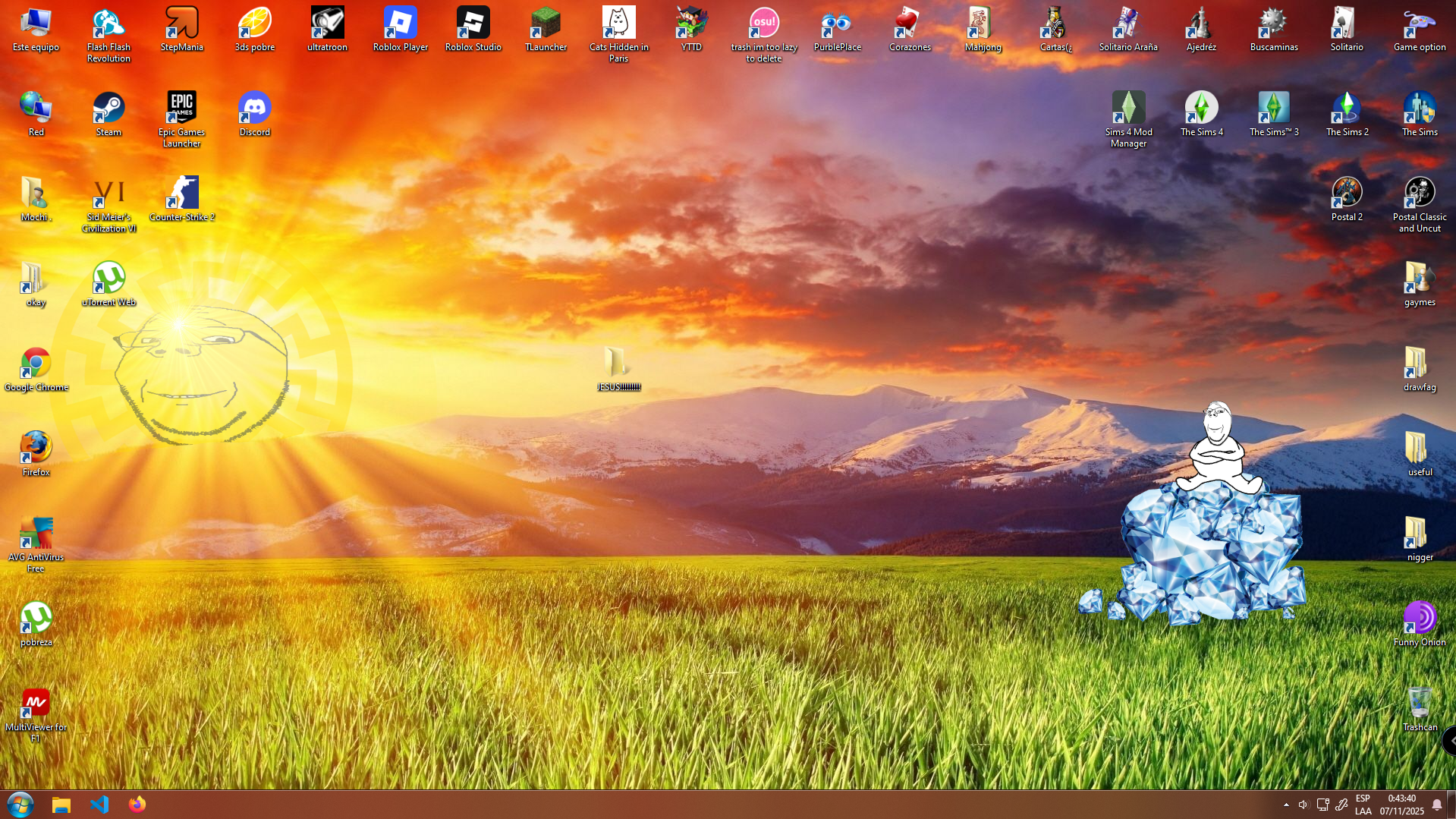Open the volume control in system tray
The height and width of the screenshot is (819, 1456).
[1303, 805]
